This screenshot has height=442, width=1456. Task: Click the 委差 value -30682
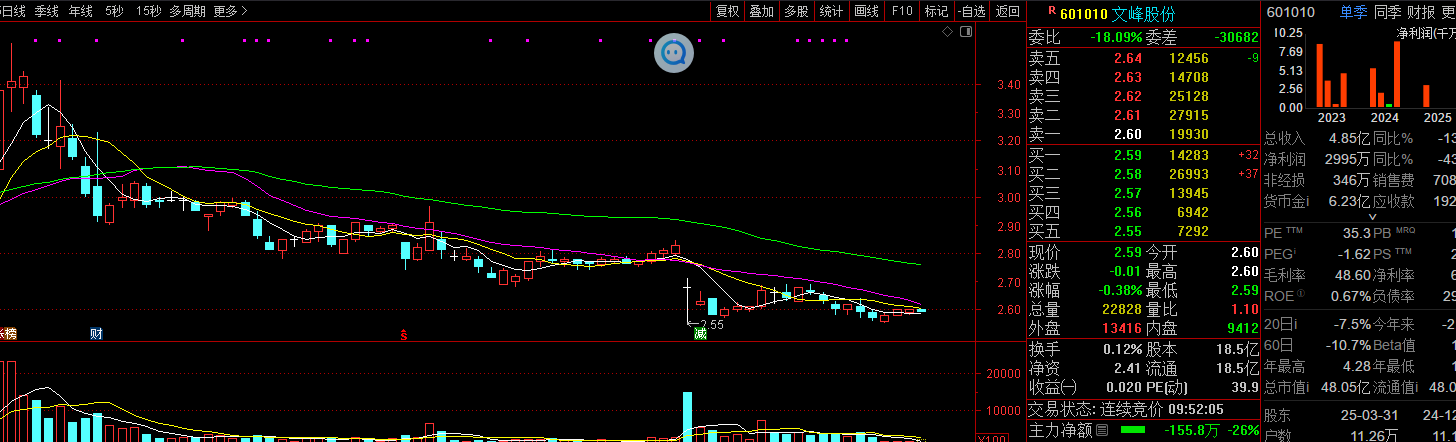[1235, 36]
